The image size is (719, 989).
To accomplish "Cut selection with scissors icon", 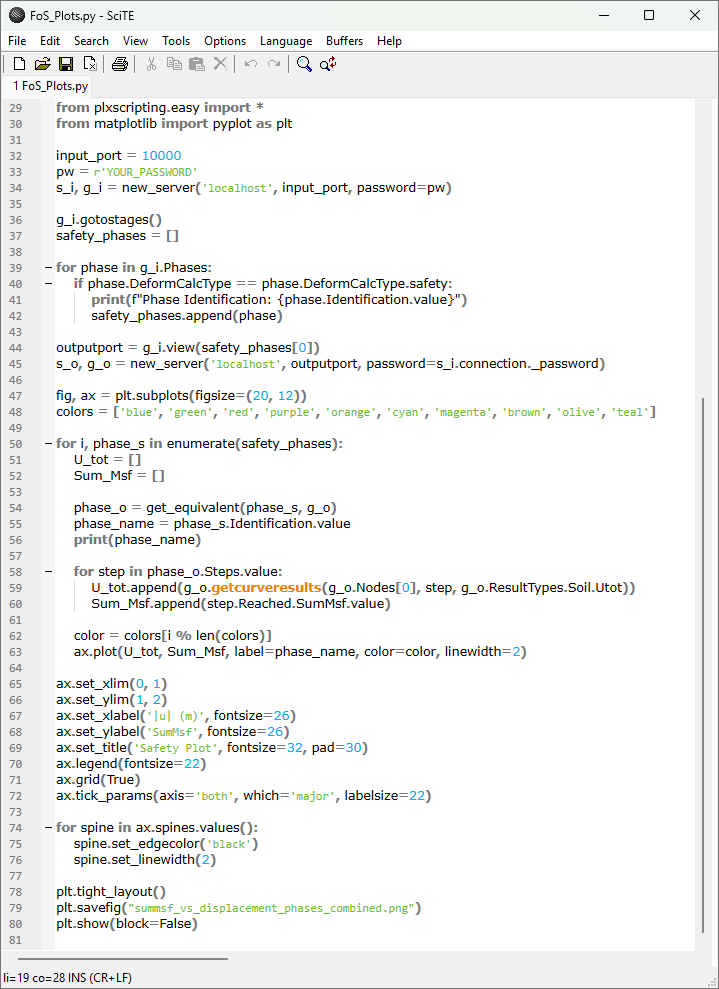I will [x=151, y=64].
